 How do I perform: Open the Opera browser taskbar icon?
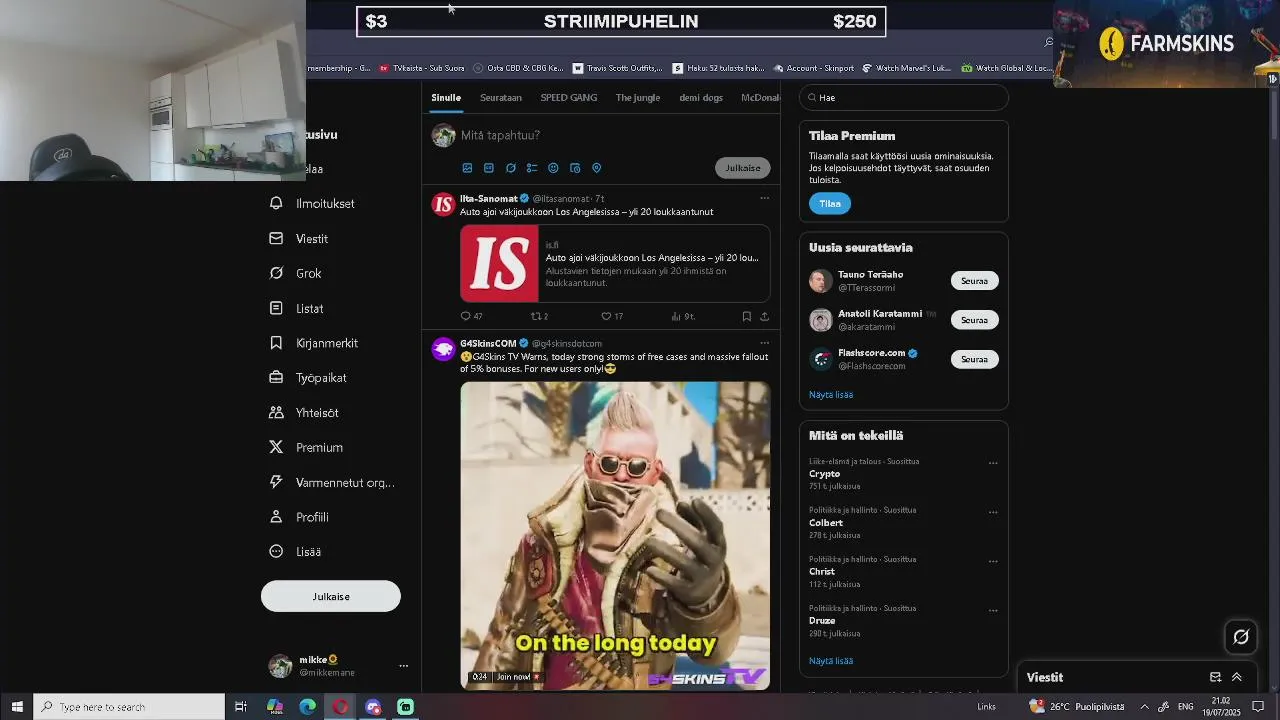(x=341, y=707)
